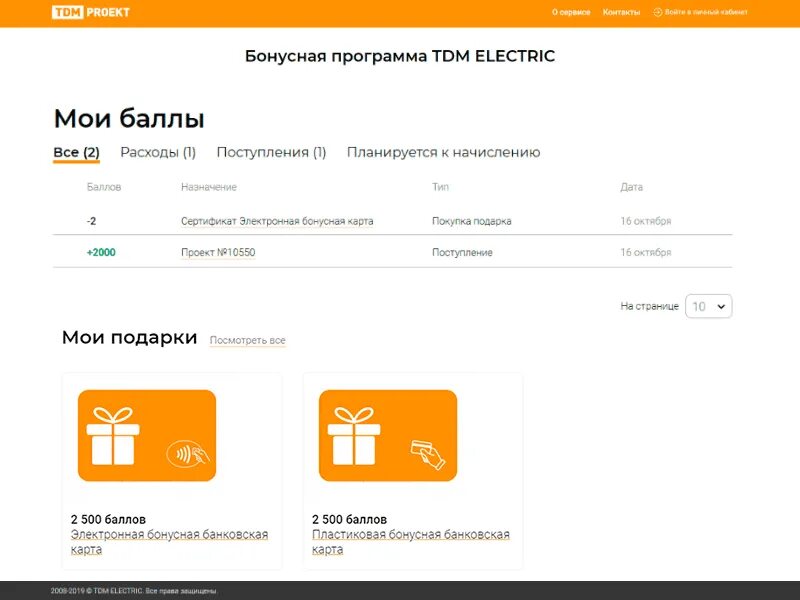Click the 'Дата' column header
800x600 pixels.
coord(632,187)
